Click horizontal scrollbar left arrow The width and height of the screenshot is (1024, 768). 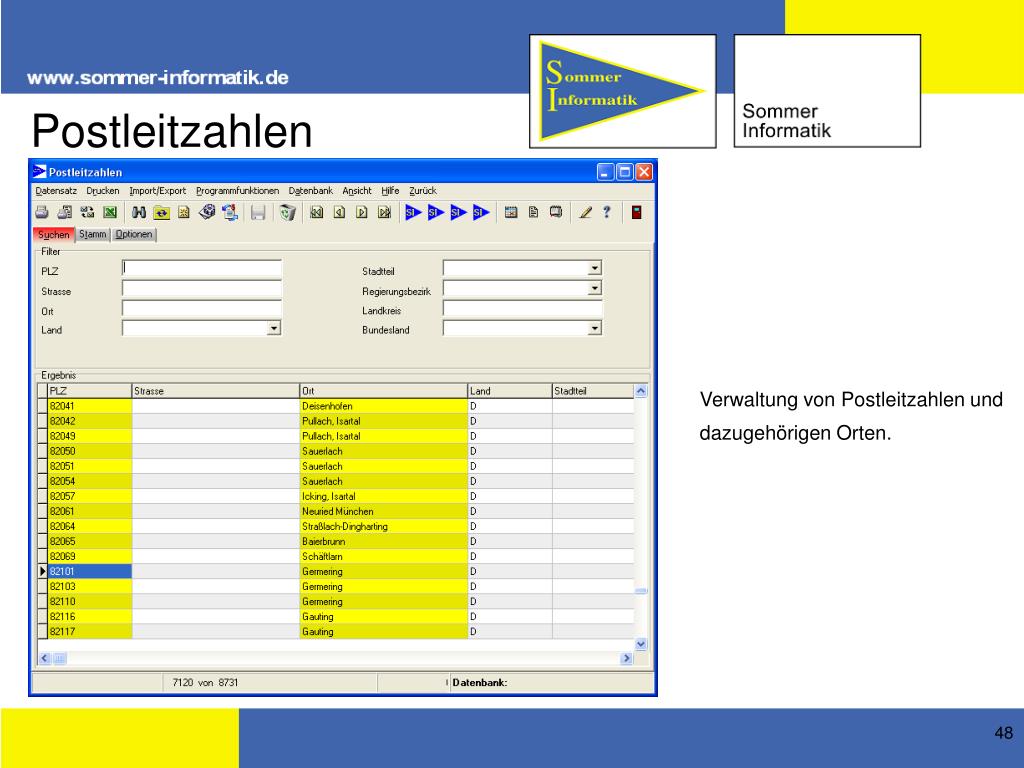[x=44, y=658]
